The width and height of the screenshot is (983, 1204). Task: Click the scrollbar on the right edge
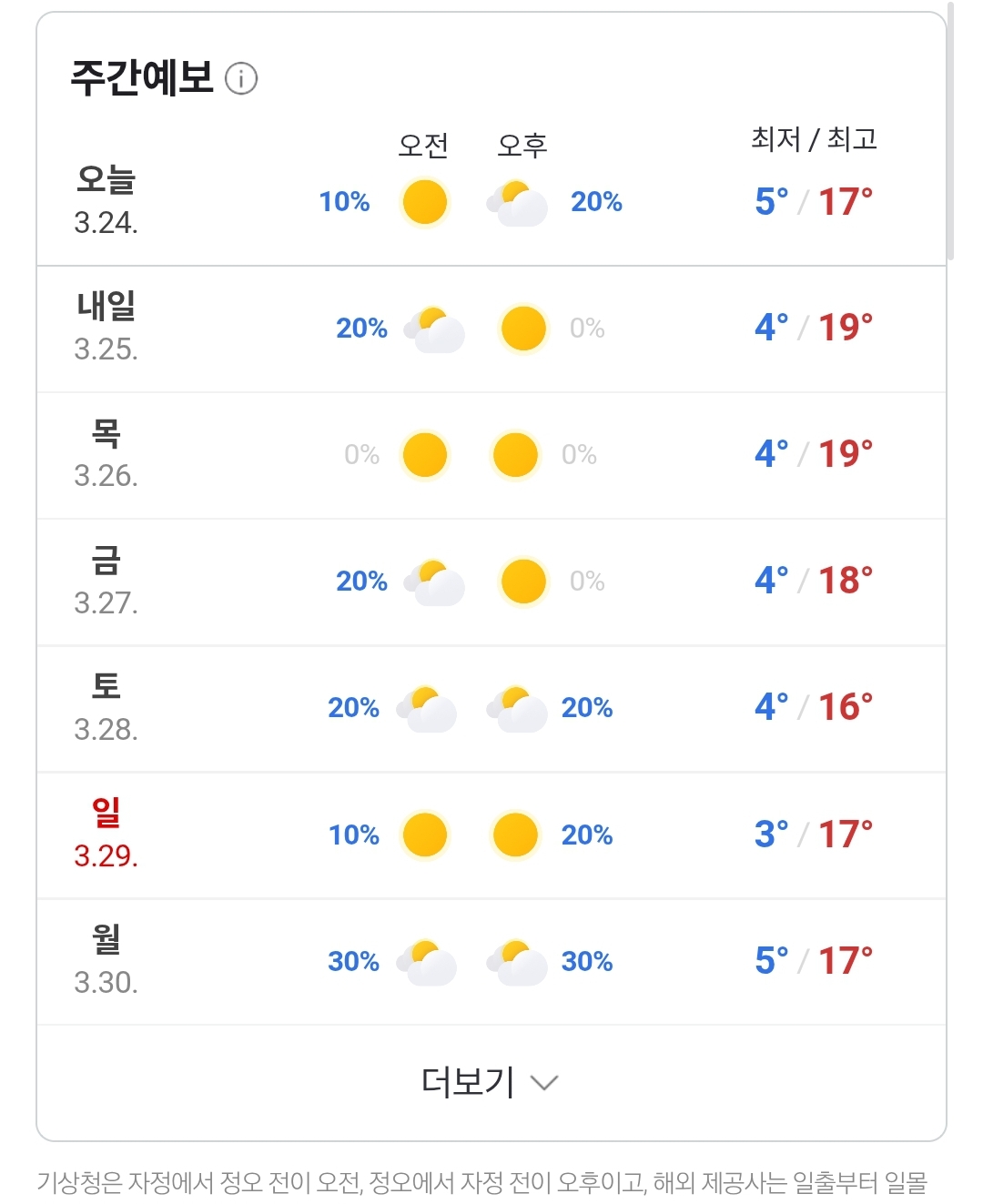[950, 131]
